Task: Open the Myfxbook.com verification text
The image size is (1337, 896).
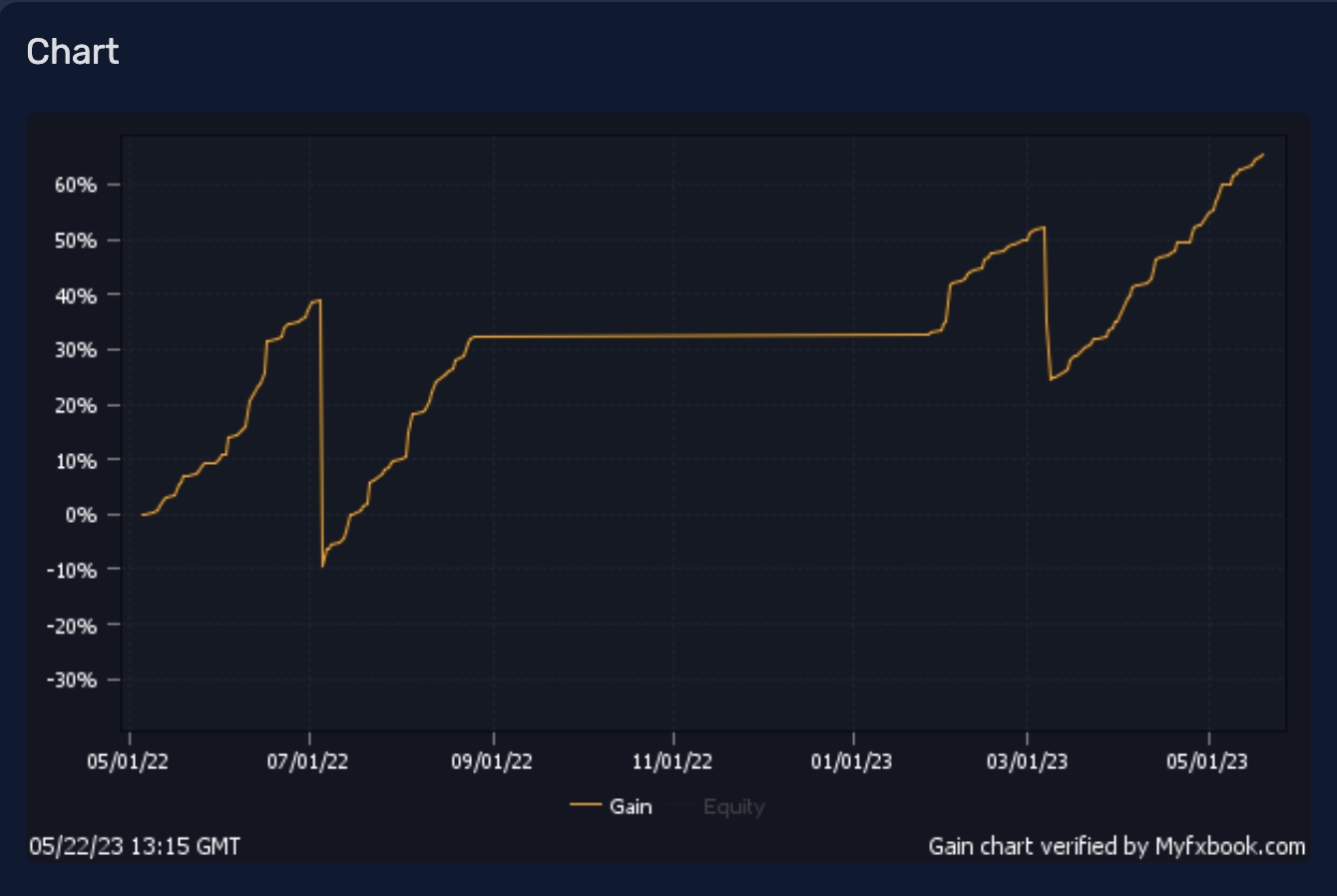Action: [x=1116, y=846]
